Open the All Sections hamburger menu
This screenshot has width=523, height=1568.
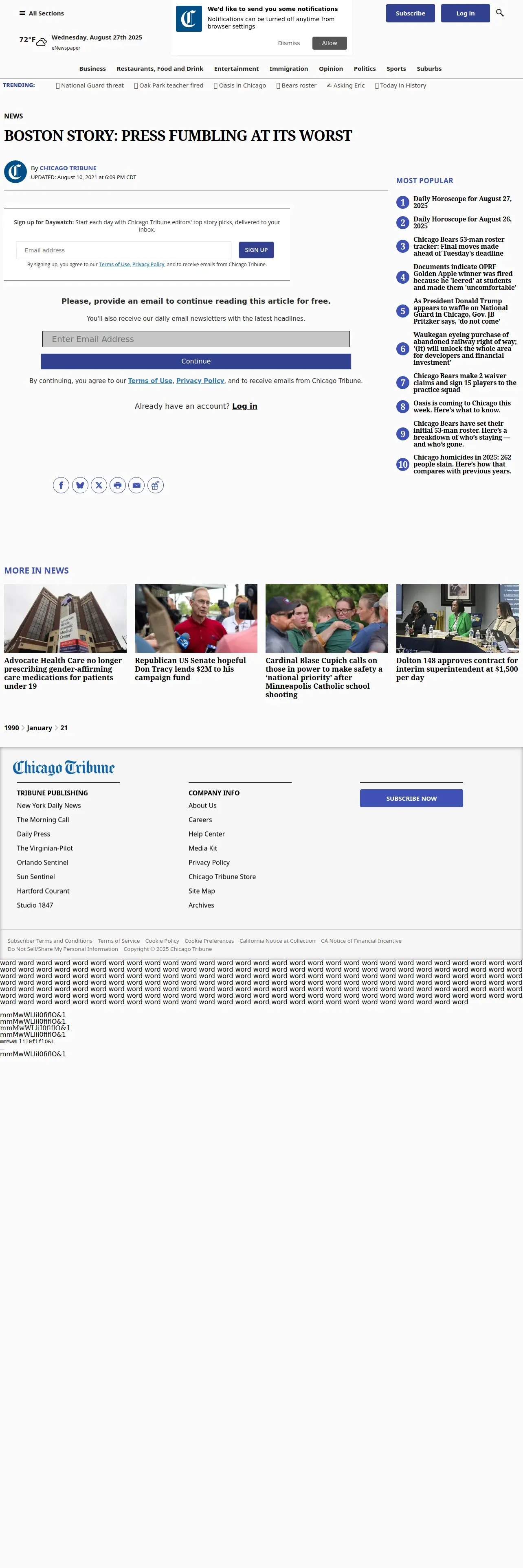[x=42, y=13]
